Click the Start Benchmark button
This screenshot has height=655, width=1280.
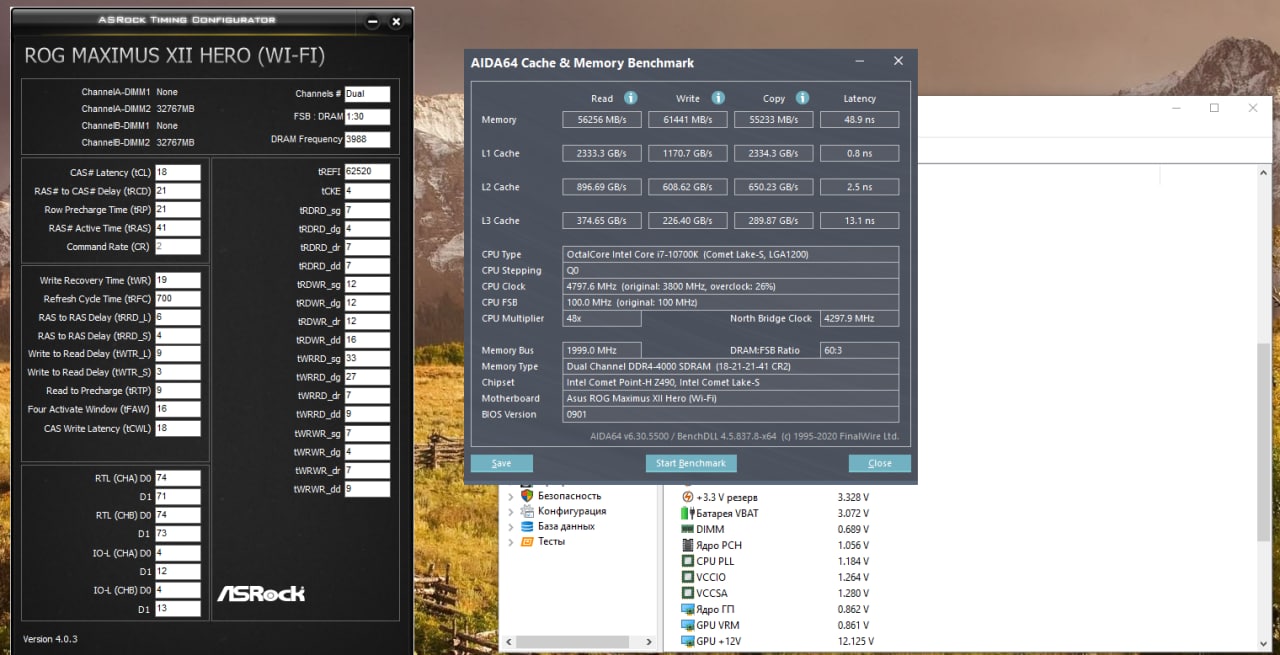(x=691, y=463)
